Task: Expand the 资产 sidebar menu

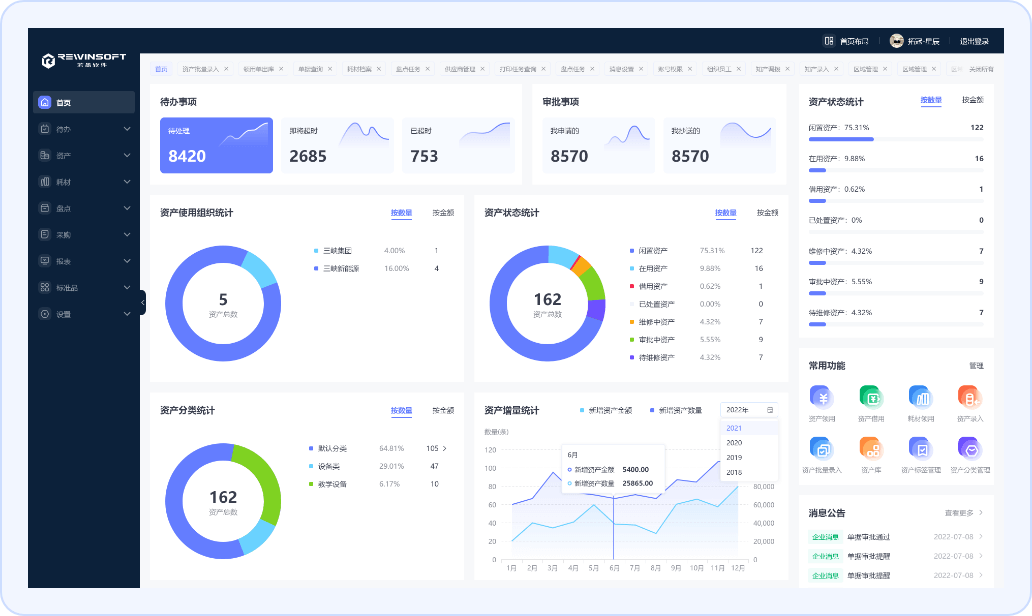Action: coord(84,155)
